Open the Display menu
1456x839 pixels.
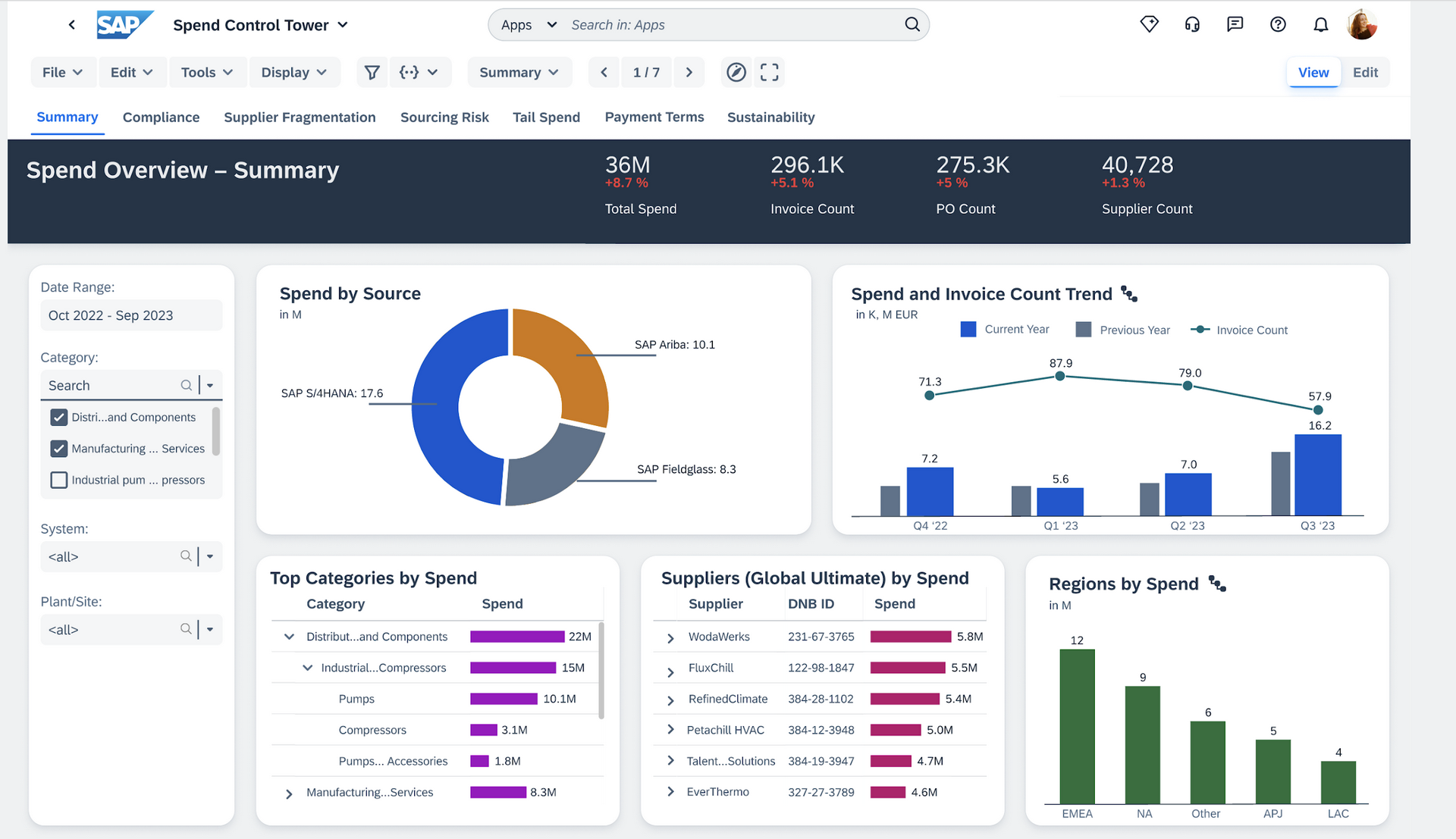[x=294, y=72]
